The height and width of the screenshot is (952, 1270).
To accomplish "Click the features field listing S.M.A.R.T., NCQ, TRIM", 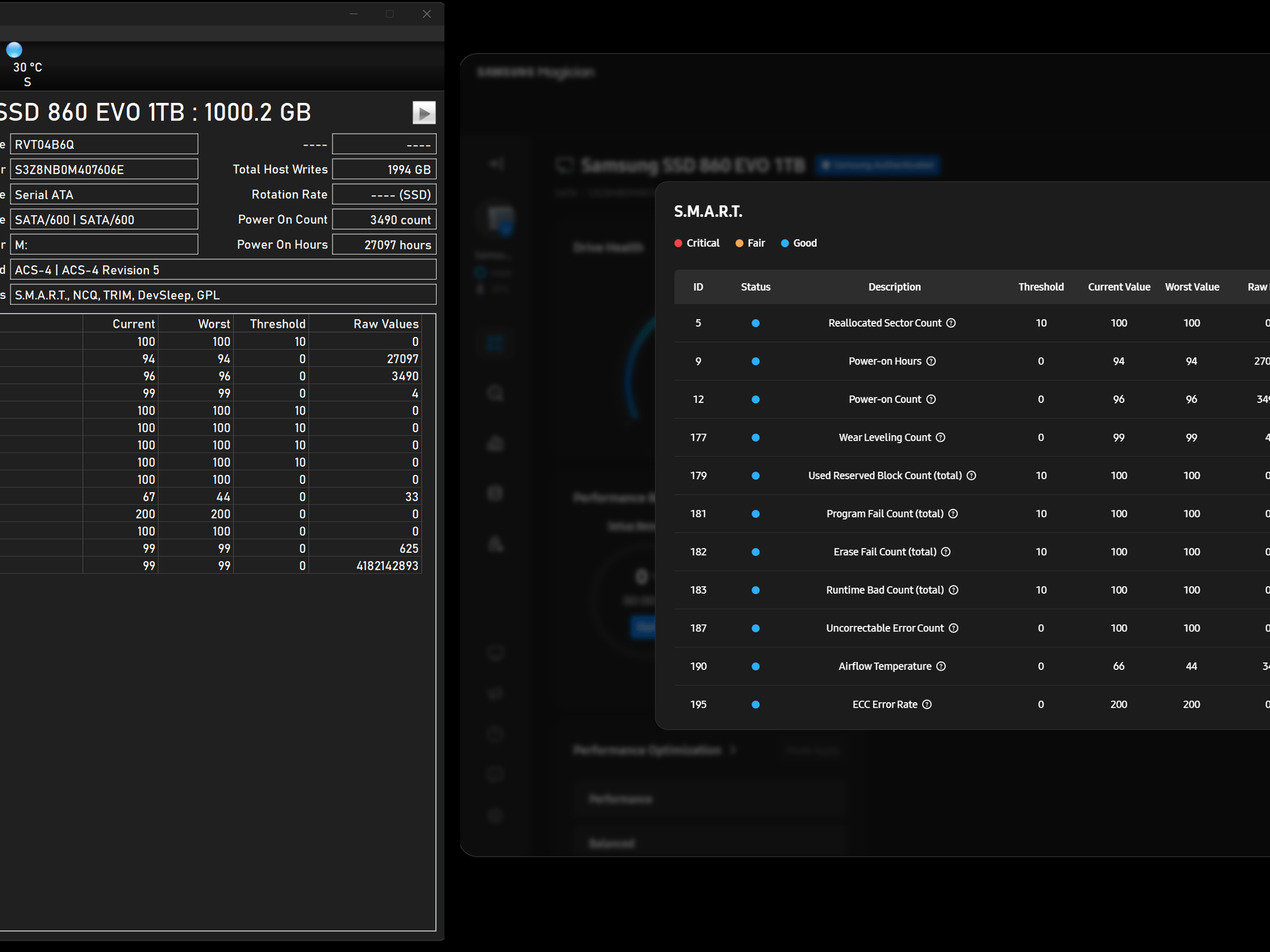I will [x=223, y=294].
